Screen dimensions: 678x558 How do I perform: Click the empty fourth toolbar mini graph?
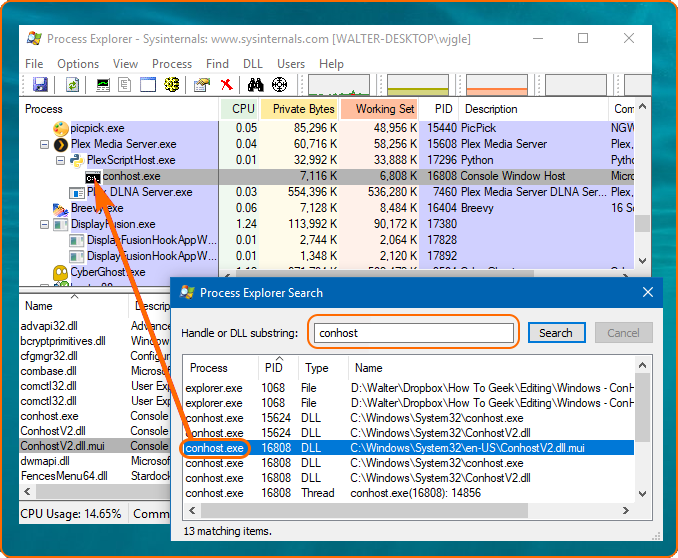point(576,85)
